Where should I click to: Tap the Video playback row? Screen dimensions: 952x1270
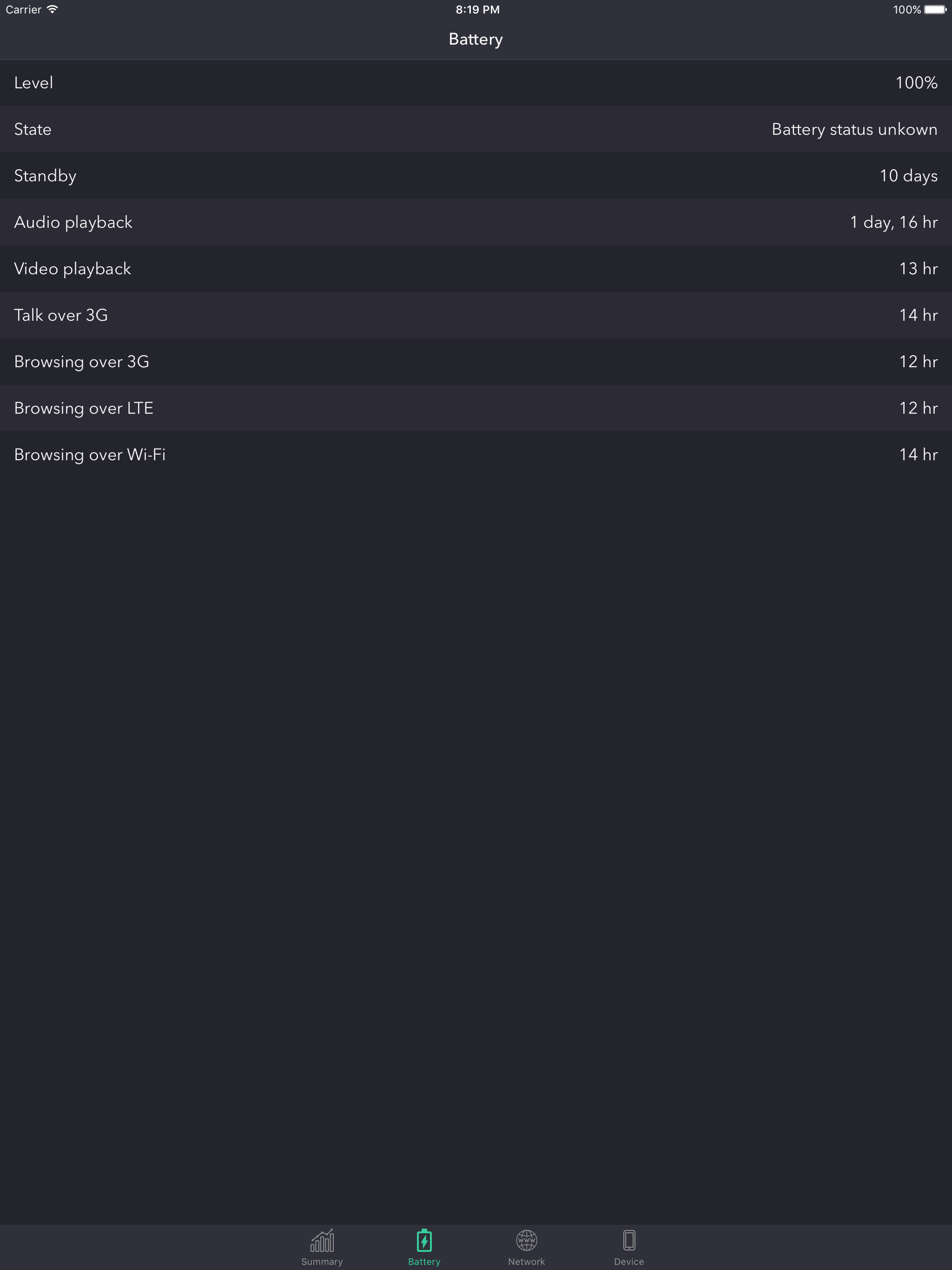[x=476, y=269]
